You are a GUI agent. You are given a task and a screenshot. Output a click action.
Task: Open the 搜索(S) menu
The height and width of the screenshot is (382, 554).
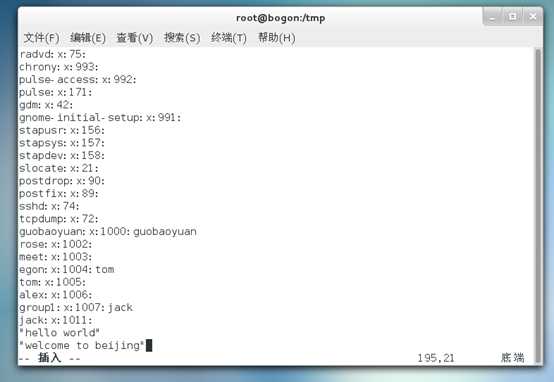click(182, 38)
